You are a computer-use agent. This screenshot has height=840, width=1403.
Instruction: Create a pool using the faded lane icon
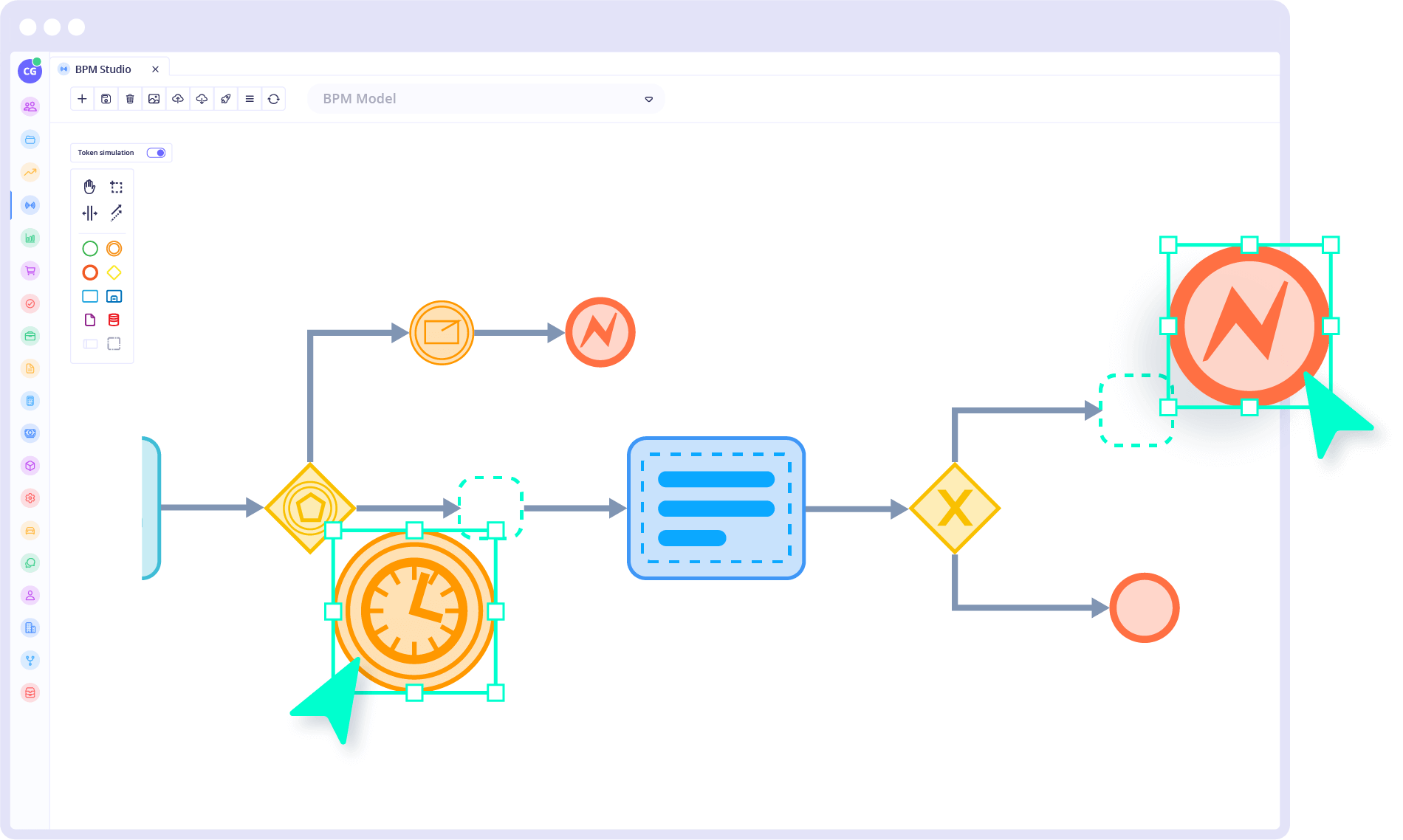(90, 344)
